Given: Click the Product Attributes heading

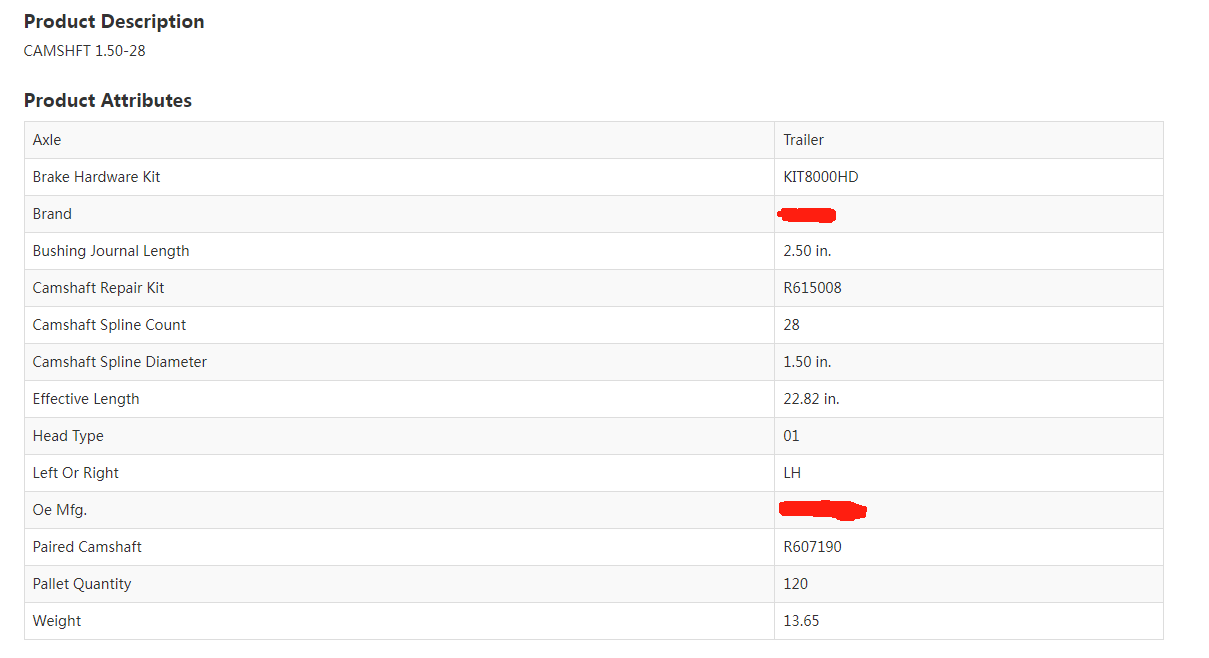Looking at the screenshot, I should click(x=108, y=101).
